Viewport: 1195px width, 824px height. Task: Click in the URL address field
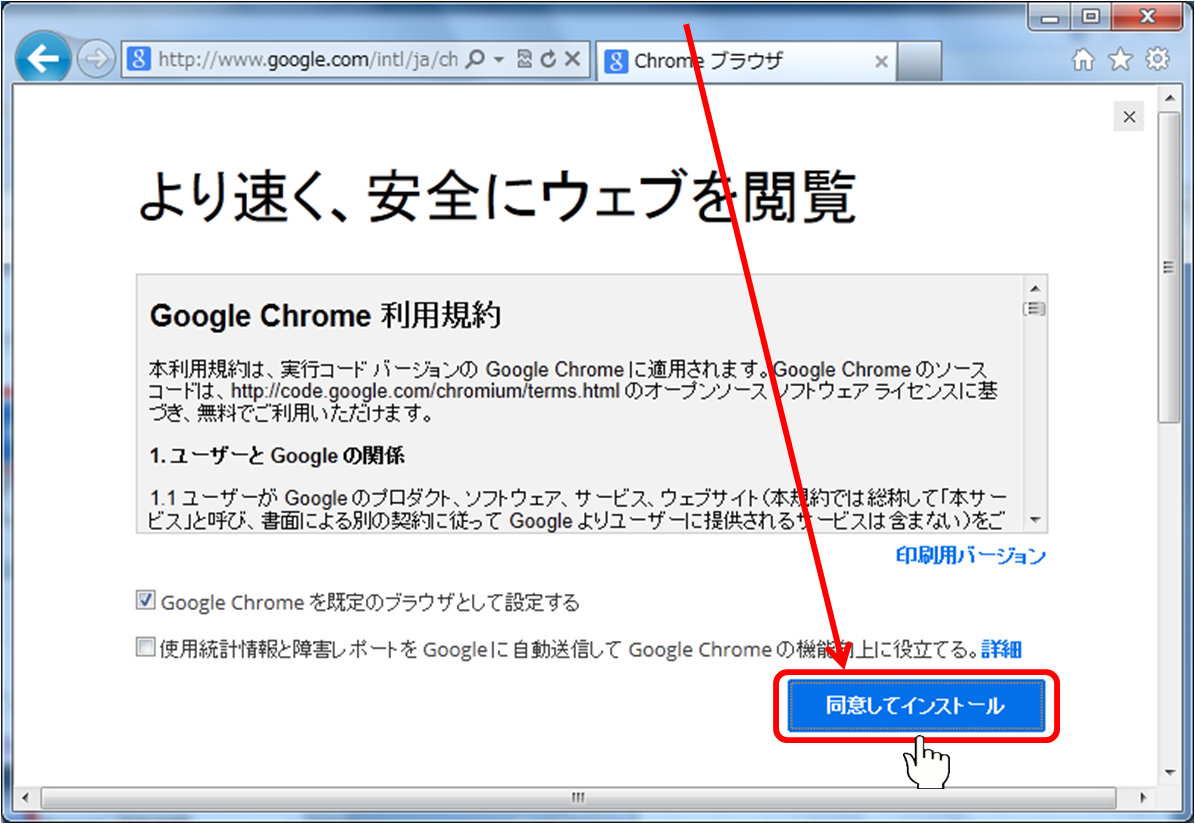(300, 60)
